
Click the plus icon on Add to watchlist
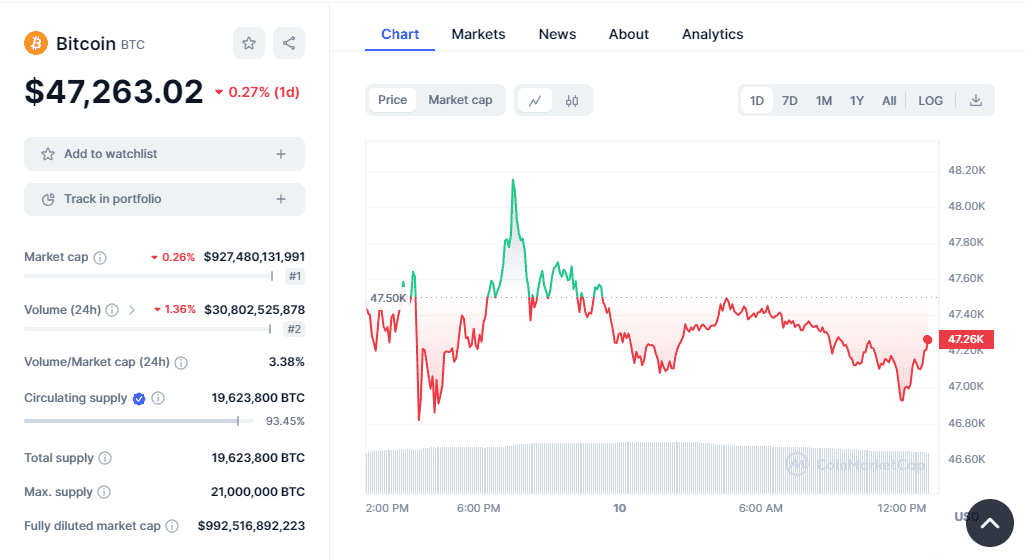[281, 154]
